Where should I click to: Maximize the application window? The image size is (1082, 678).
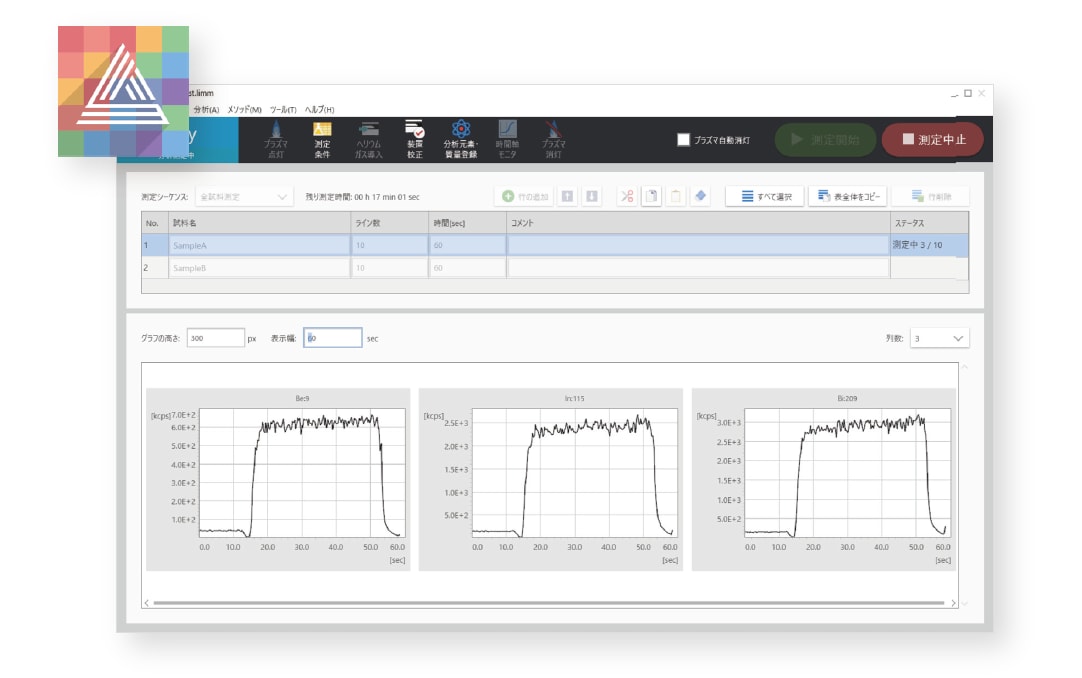[968, 93]
